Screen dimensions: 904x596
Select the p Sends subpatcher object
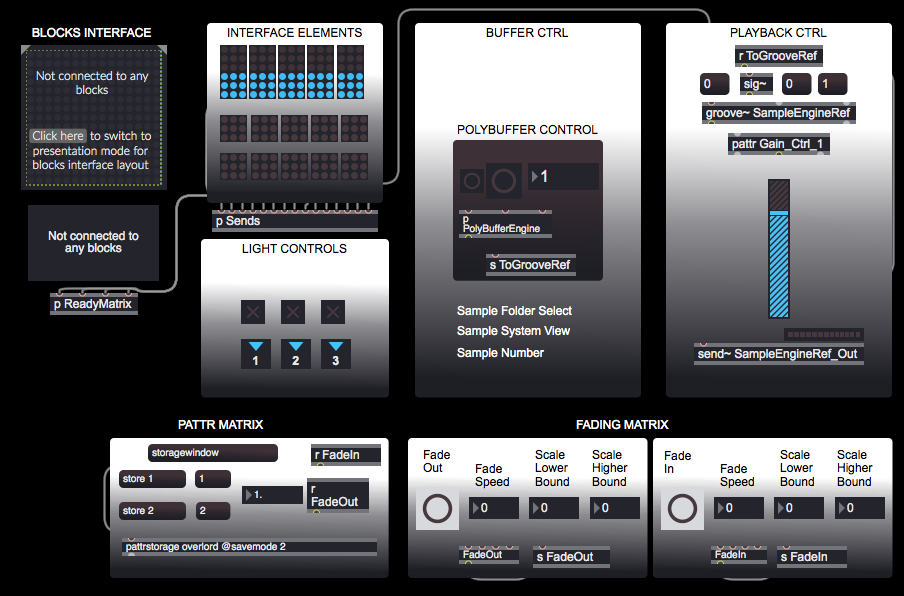295,221
